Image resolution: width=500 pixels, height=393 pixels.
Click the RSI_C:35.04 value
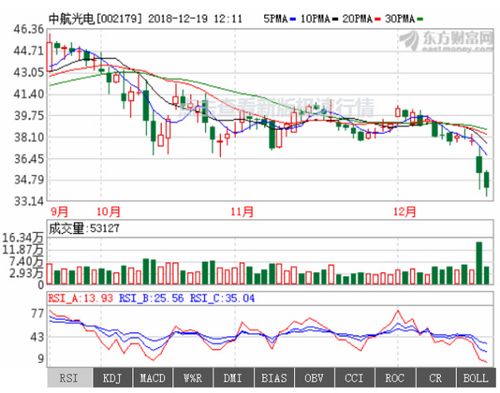(222, 298)
